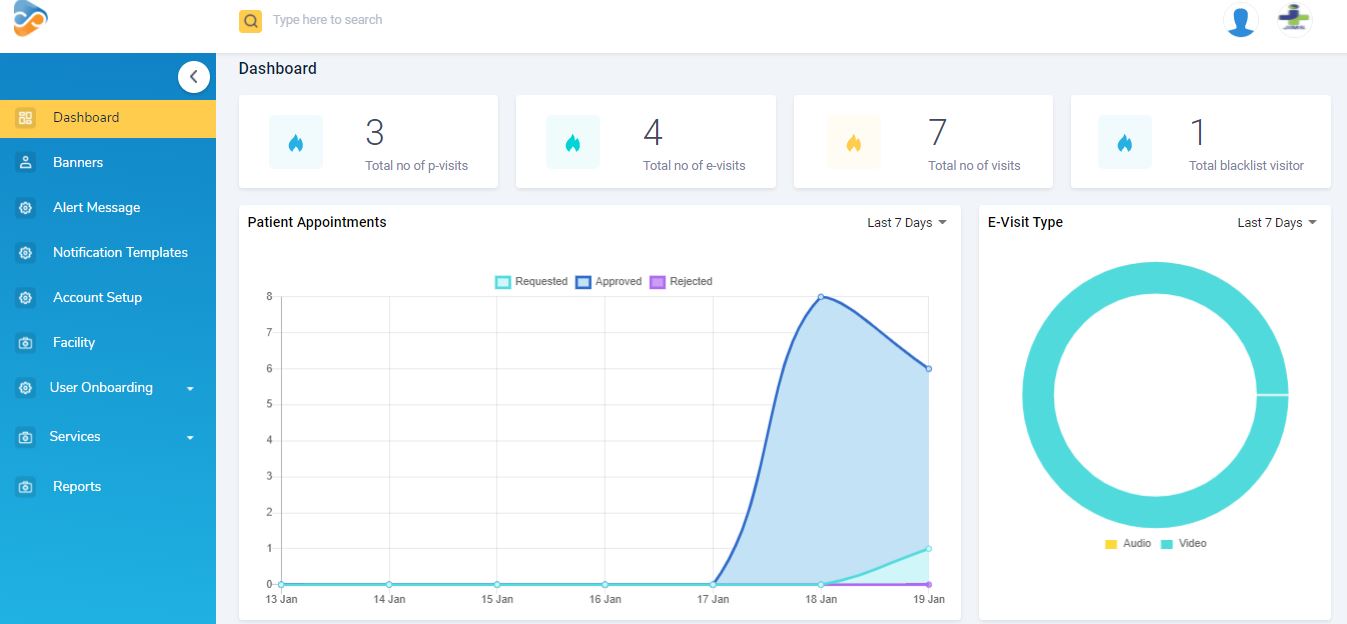This screenshot has height=624, width=1347.
Task: Collapse the sidebar with the arrow button
Action: point(193,77)
